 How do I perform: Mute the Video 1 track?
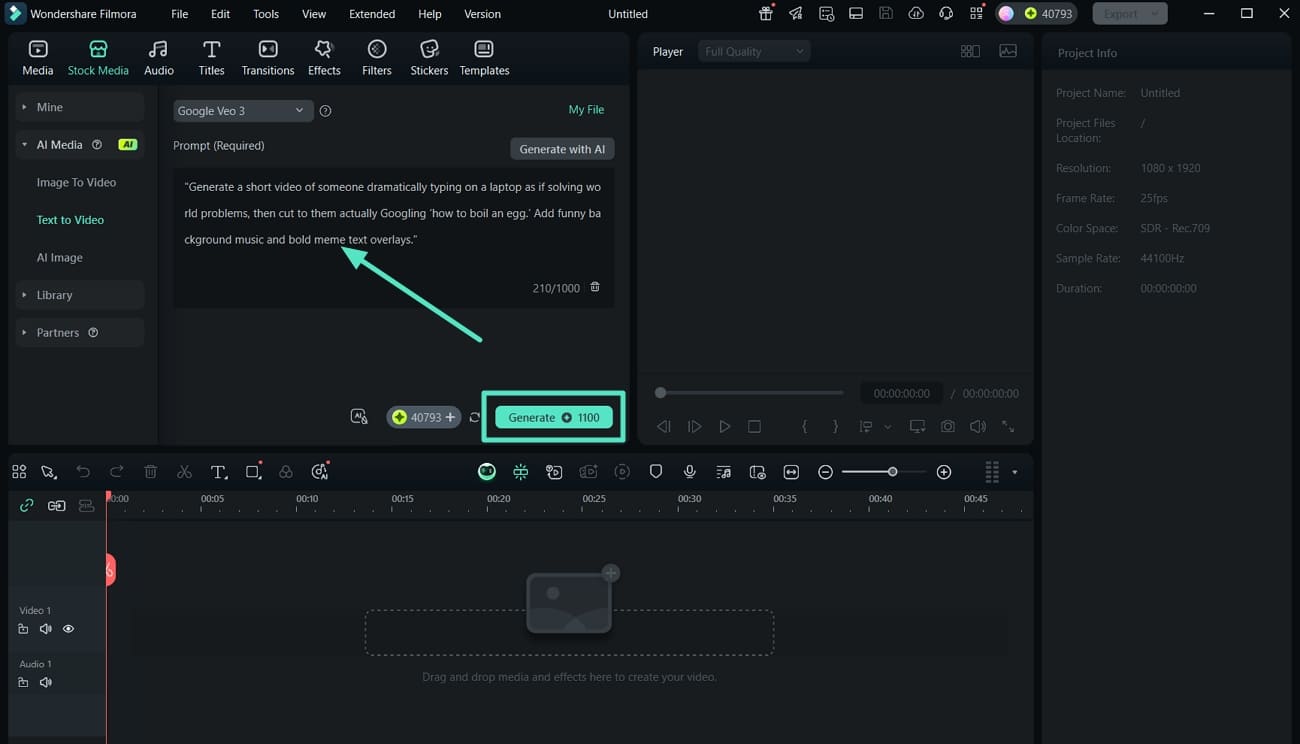coord(45,629)
